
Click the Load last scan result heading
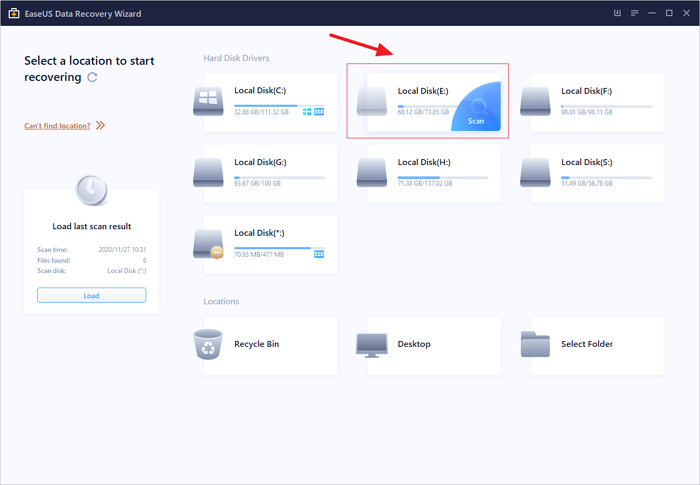tap(92, 226)
